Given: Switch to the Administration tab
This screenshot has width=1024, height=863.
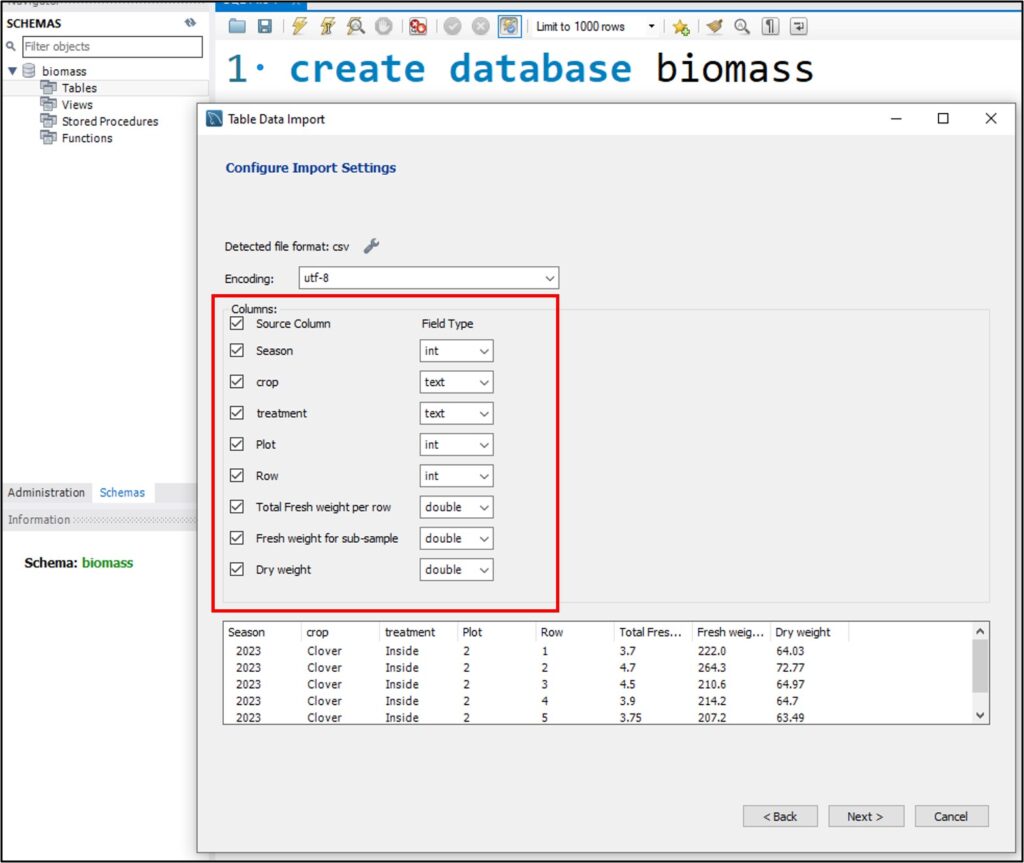Looking at the screenshot, I should [x=46, y=493].
